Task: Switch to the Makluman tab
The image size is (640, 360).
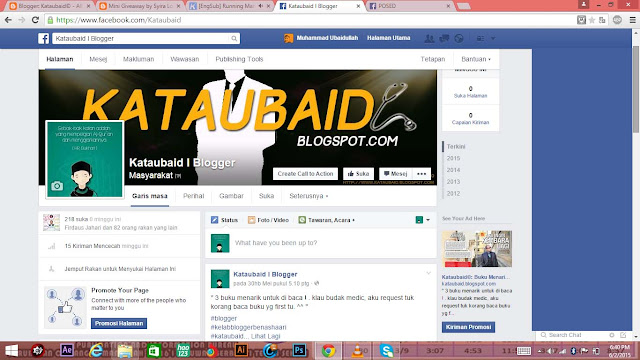Action: pyautogui.click(x=138, y=59)
